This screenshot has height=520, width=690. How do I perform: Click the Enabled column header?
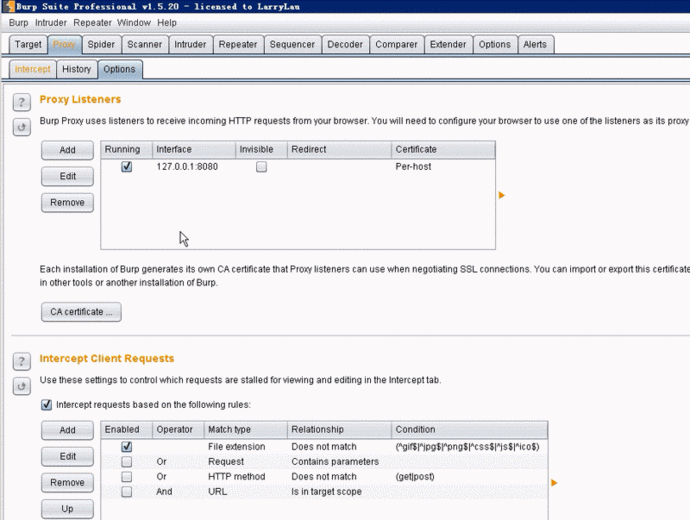coord(127,430)
